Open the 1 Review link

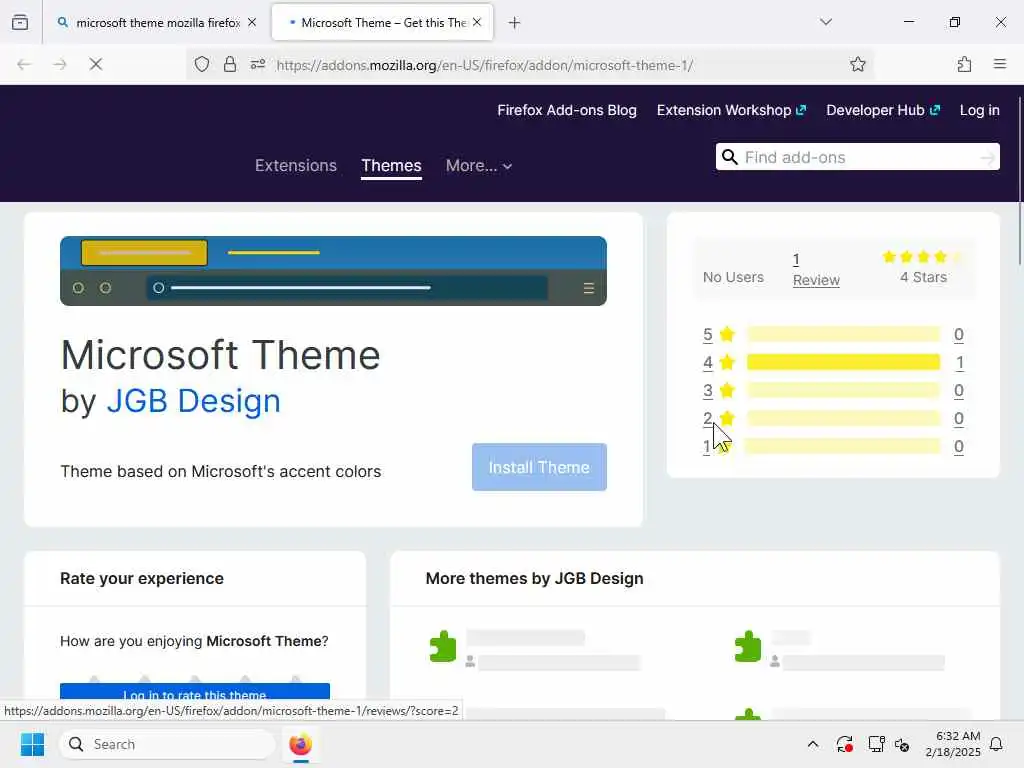(816, 270)
